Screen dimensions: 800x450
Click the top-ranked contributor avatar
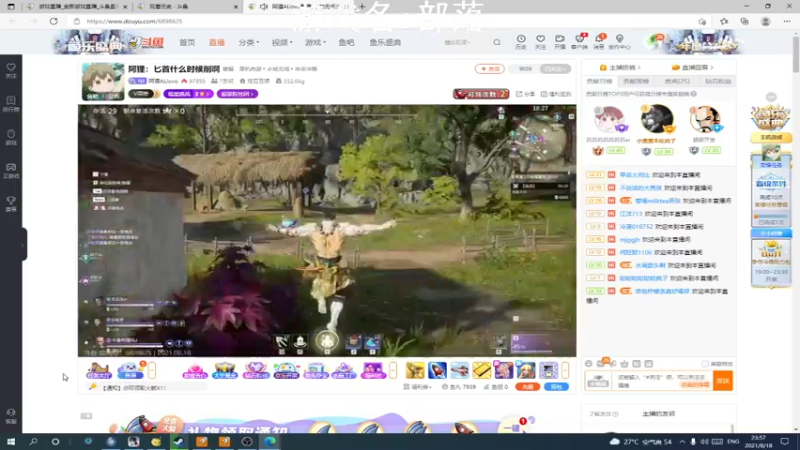[x=657, y=118]
